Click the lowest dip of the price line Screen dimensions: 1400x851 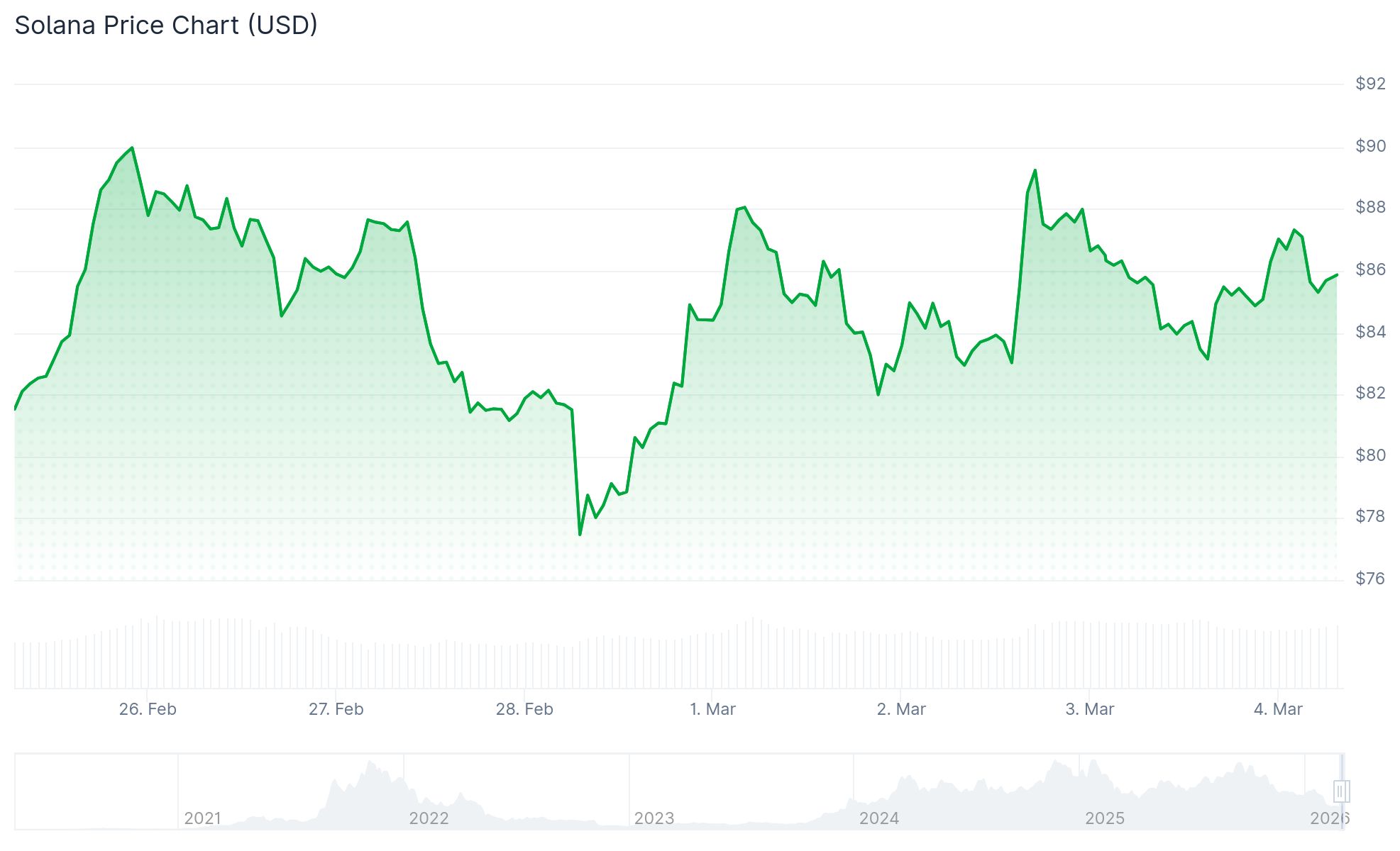pos(580,534)
